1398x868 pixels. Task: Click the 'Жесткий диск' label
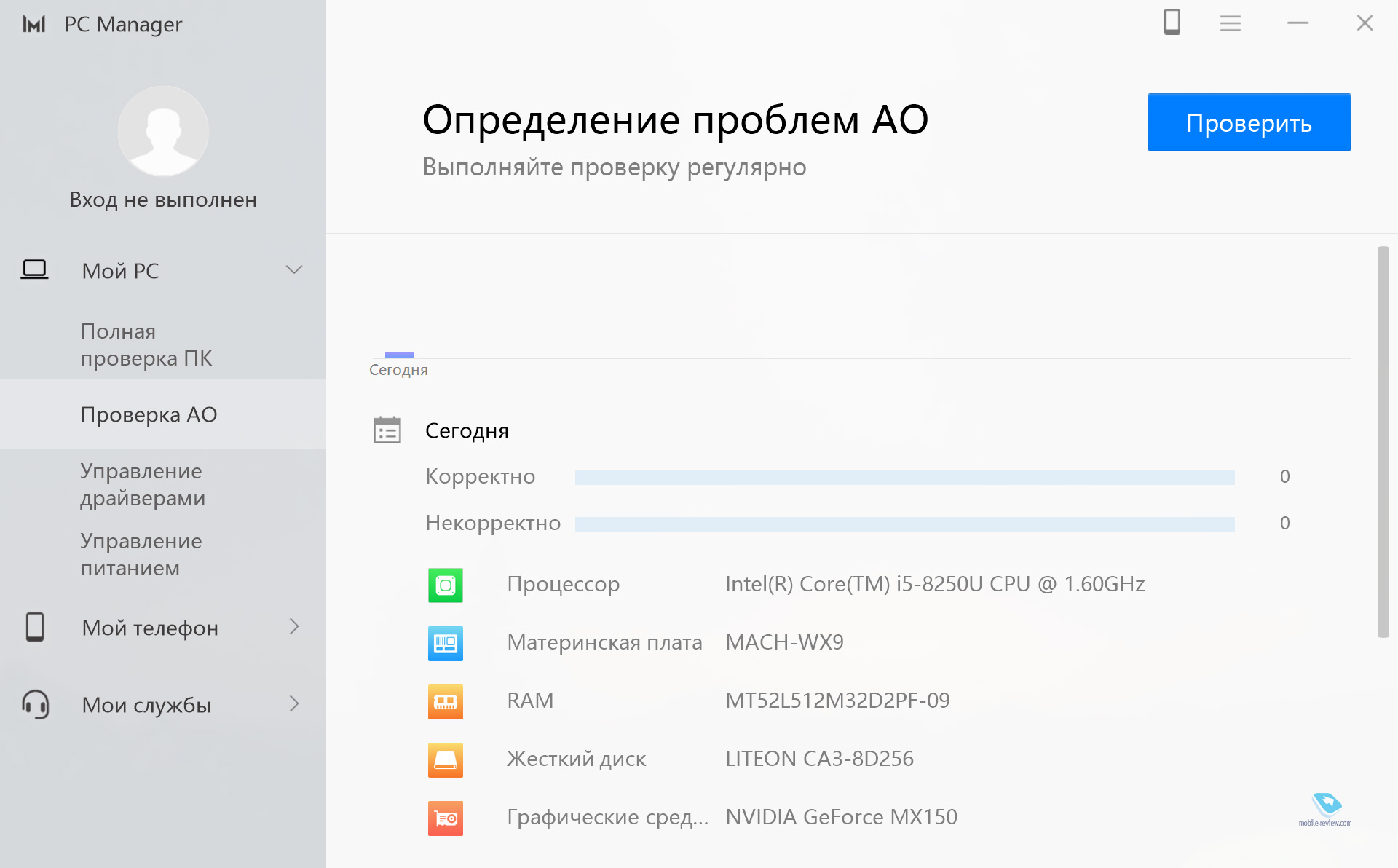click(x=576, y=759)
